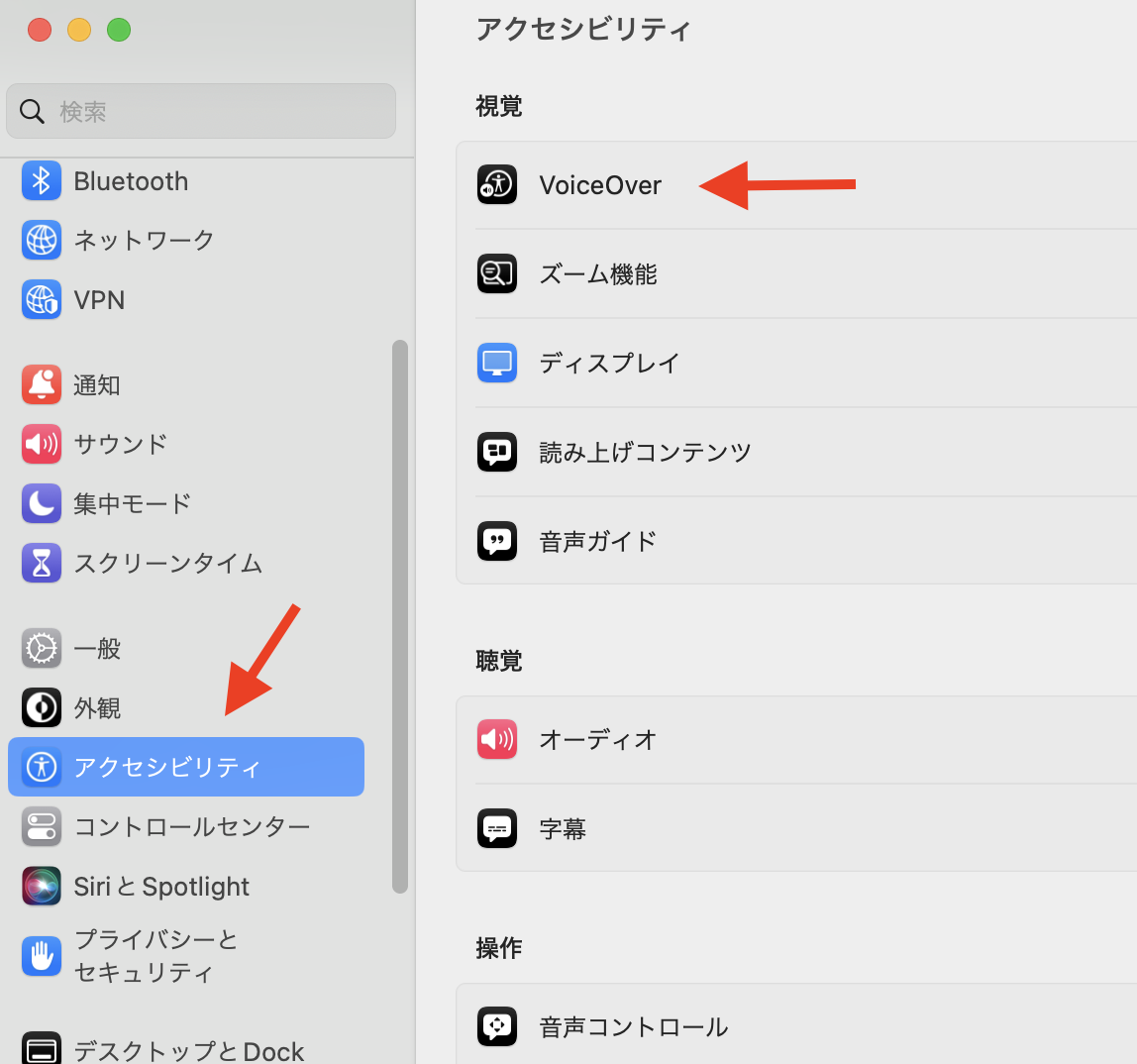The image size is (1137, 1064).
Task: Go to サウンド settings
Action: [x=120, y=444]
